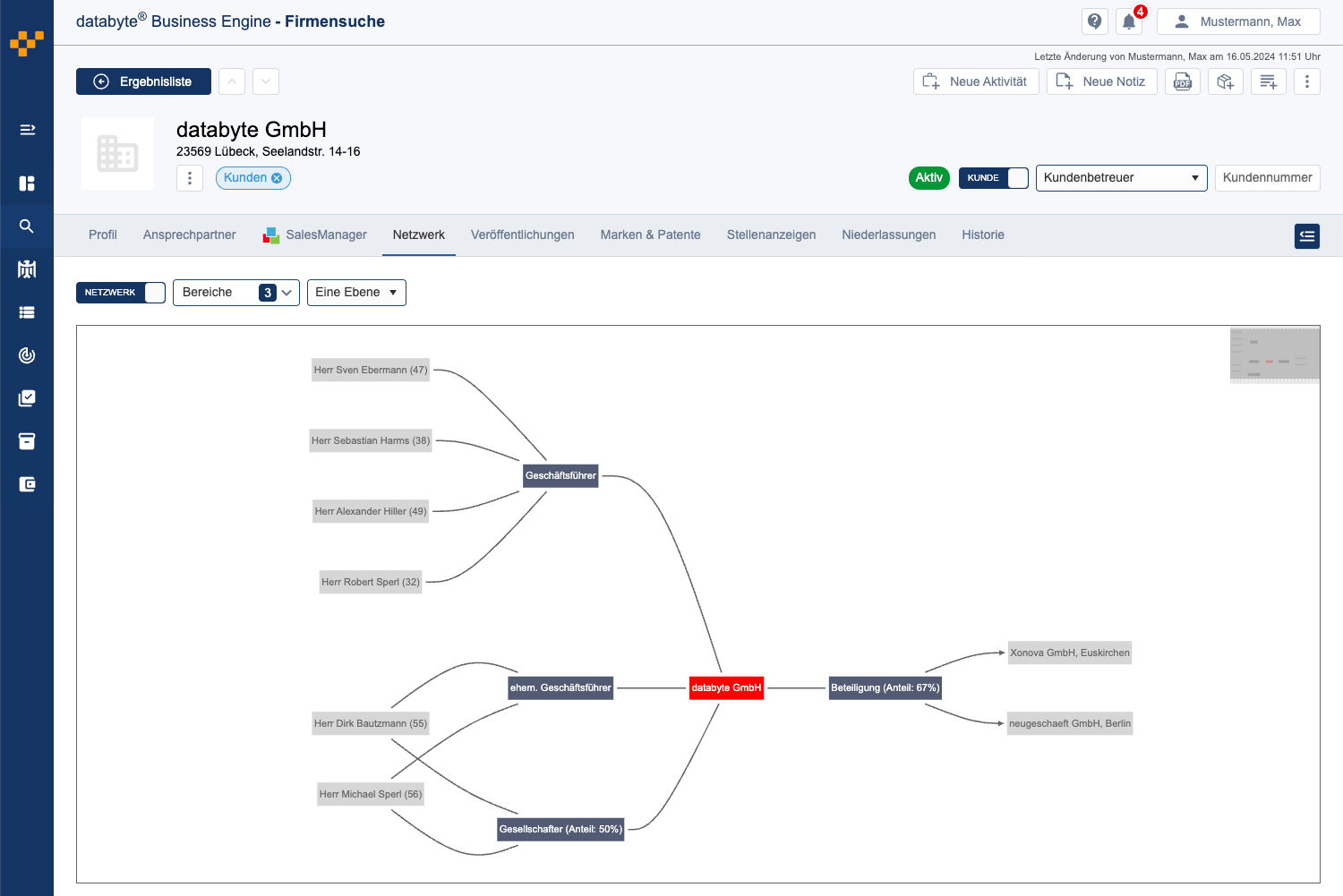Open the list icon in the left sidebar
1343x896 pixels.
[27, 311]
